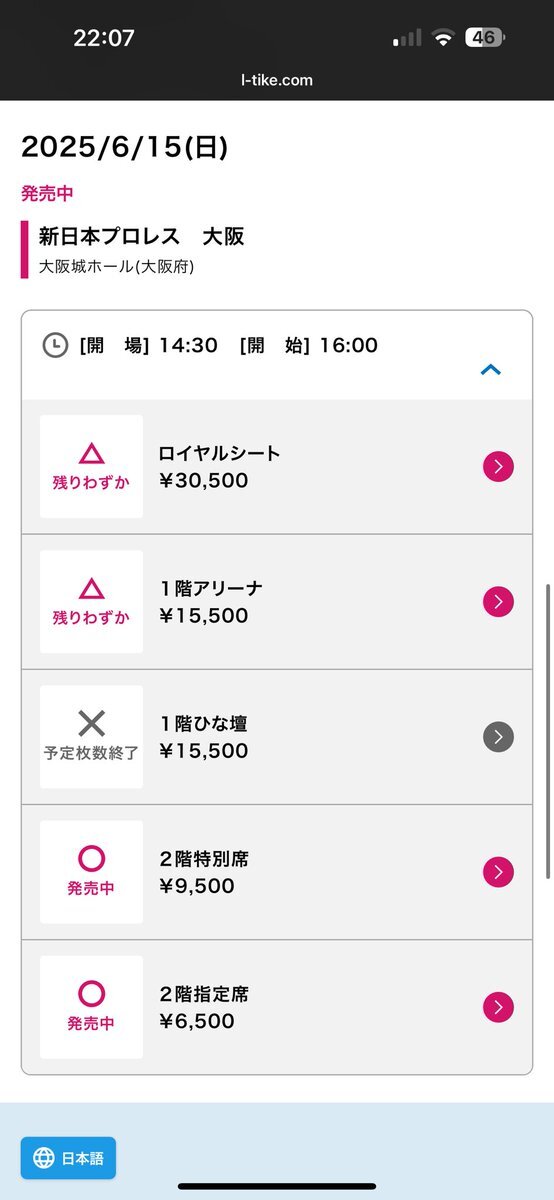
Task: Tap the 新日本プロレス 大阪 event title
Action: pyautogui.click(x=141, y=237)
